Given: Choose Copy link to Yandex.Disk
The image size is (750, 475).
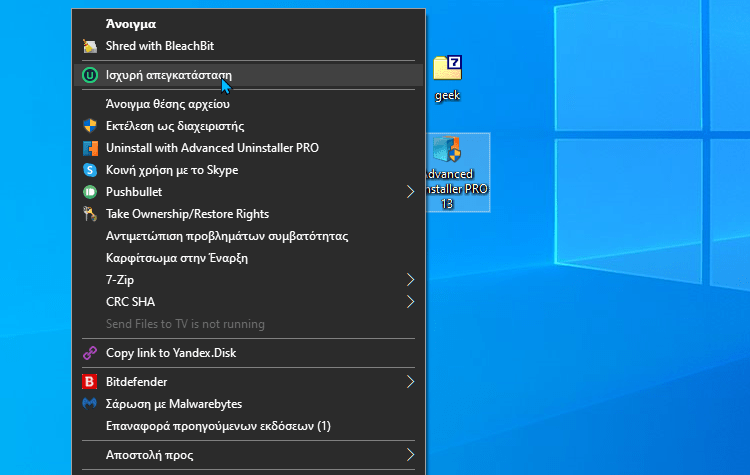Looking at the screenshot, I should point(248,353).
